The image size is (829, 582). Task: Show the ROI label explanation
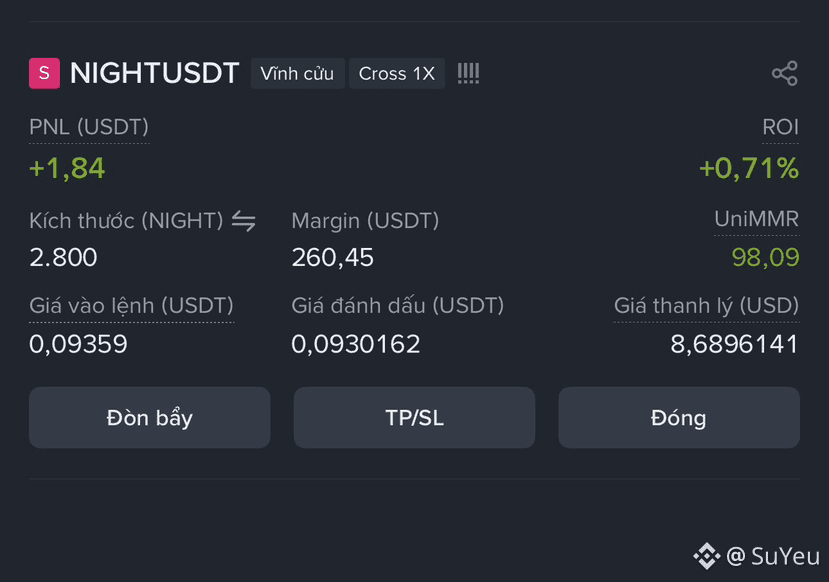click(780, 127)
